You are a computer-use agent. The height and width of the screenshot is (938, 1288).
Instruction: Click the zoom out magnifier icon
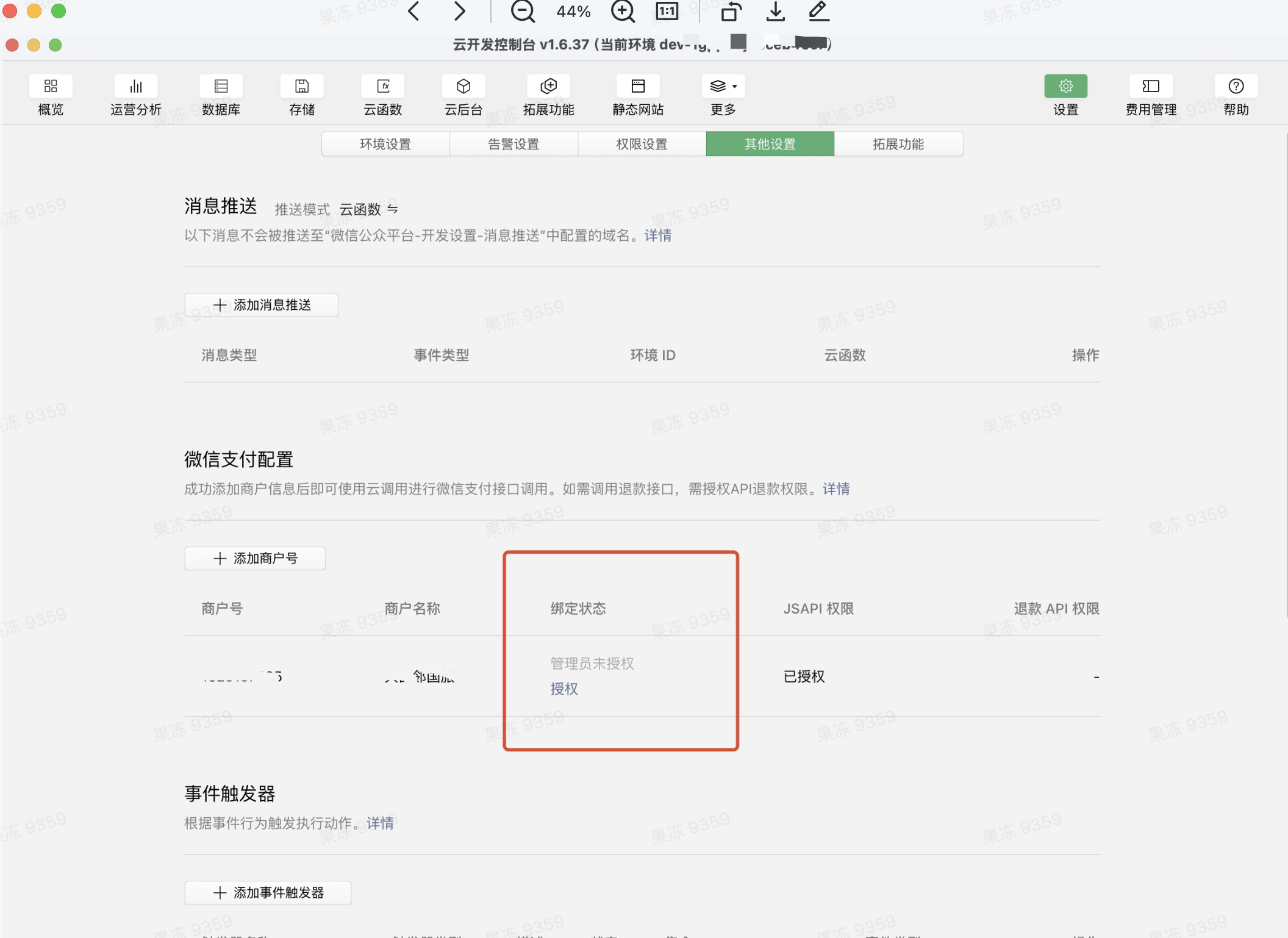[523, 11]
